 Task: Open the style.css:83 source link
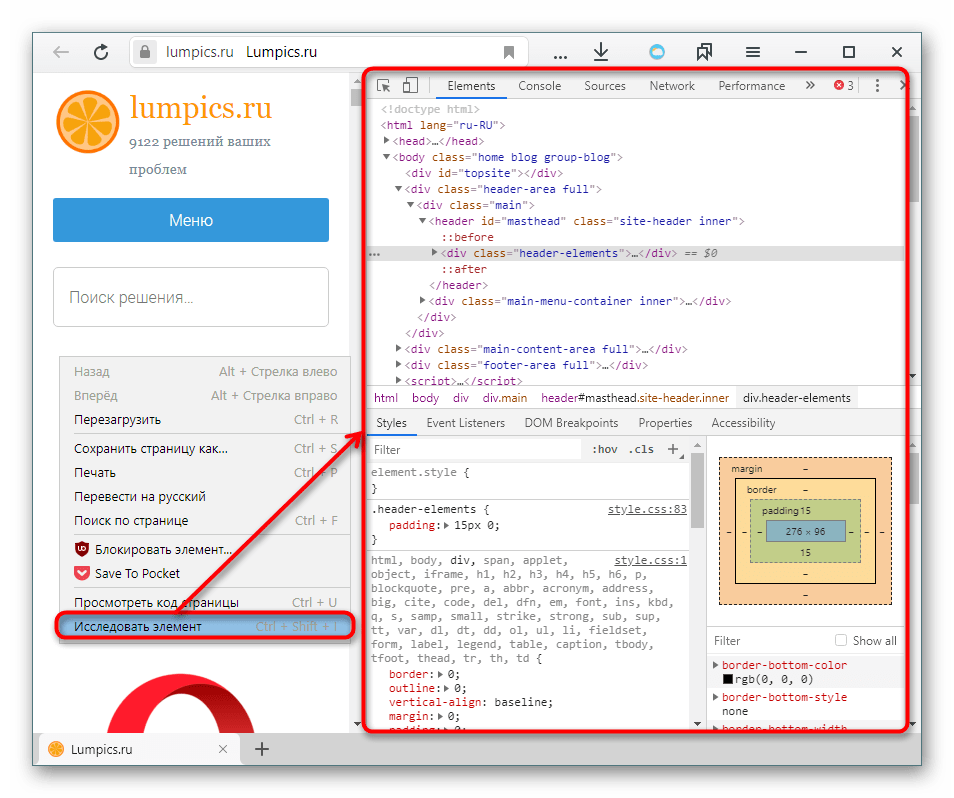[x=647, y=509]
